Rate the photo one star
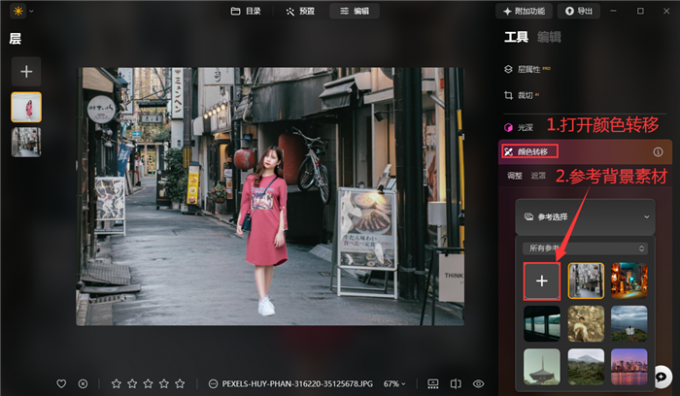 coord(116,384)
